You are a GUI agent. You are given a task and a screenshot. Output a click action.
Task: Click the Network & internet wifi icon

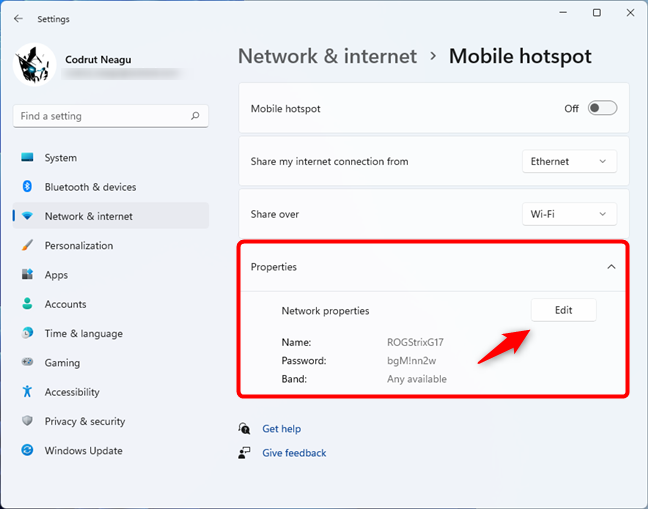tap(27, 216)
